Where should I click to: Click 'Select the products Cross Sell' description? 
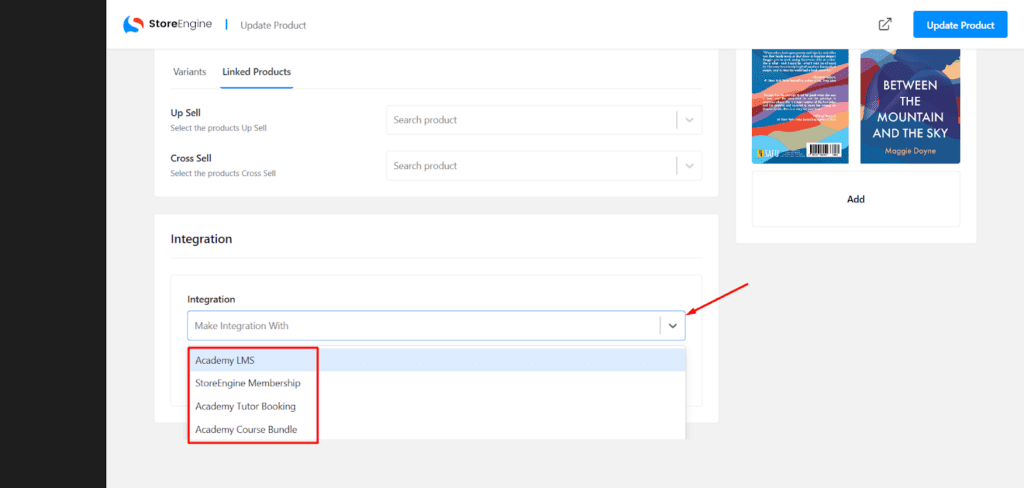click(x=223, y=174)
